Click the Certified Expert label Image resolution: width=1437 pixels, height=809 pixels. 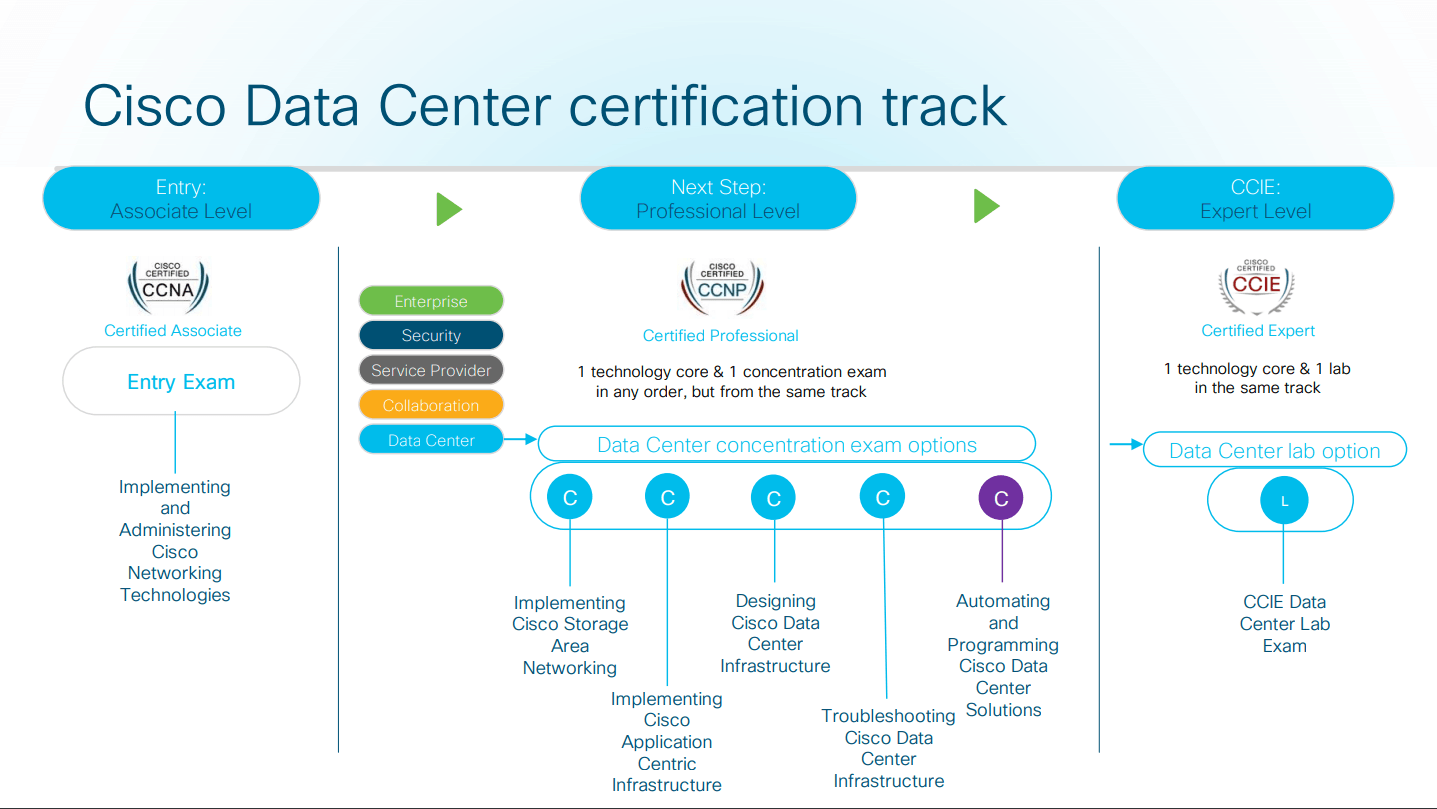point(1258,330)
